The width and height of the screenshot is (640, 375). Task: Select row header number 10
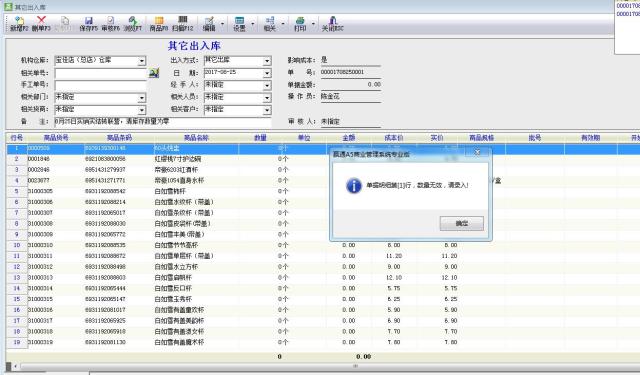click(17, 245)
